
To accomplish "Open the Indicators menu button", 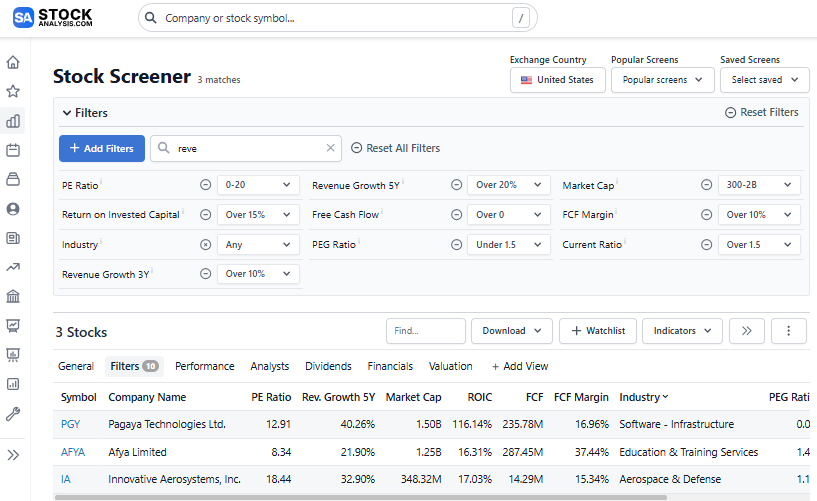I will click(682, 331).
